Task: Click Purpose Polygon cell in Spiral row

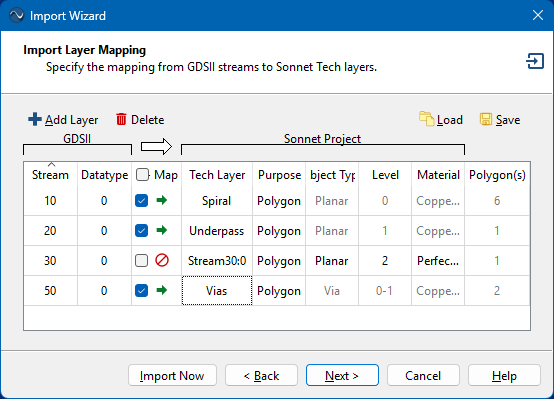Action: [x=279, y=201]
